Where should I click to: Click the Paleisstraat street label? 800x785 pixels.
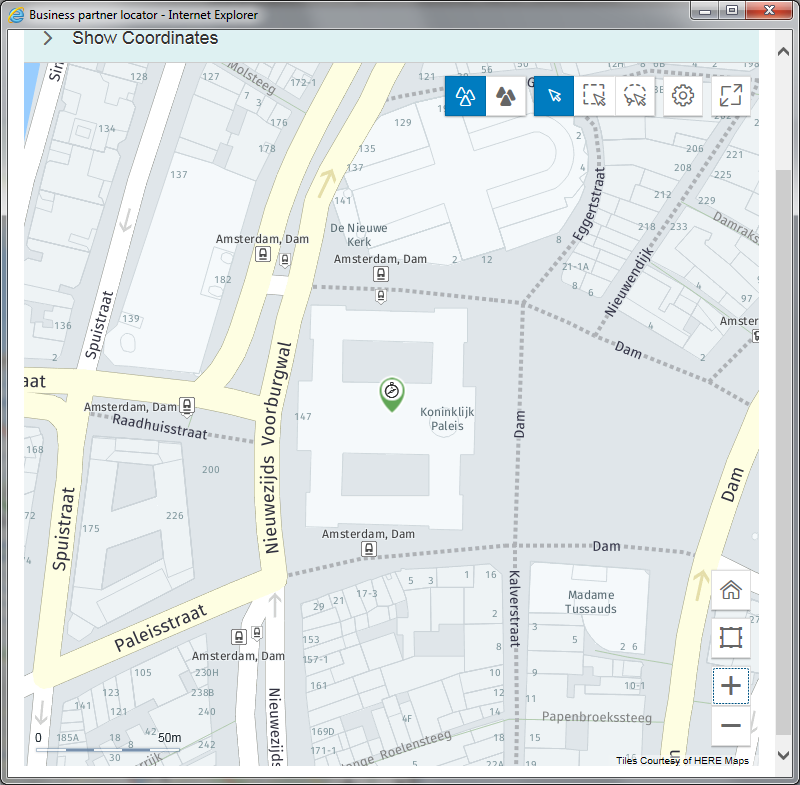point(160,628)
